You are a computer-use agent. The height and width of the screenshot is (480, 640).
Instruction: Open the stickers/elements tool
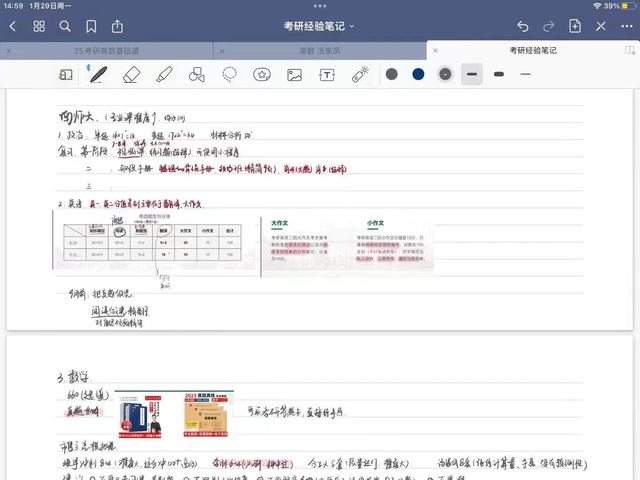tap(262, 74)
